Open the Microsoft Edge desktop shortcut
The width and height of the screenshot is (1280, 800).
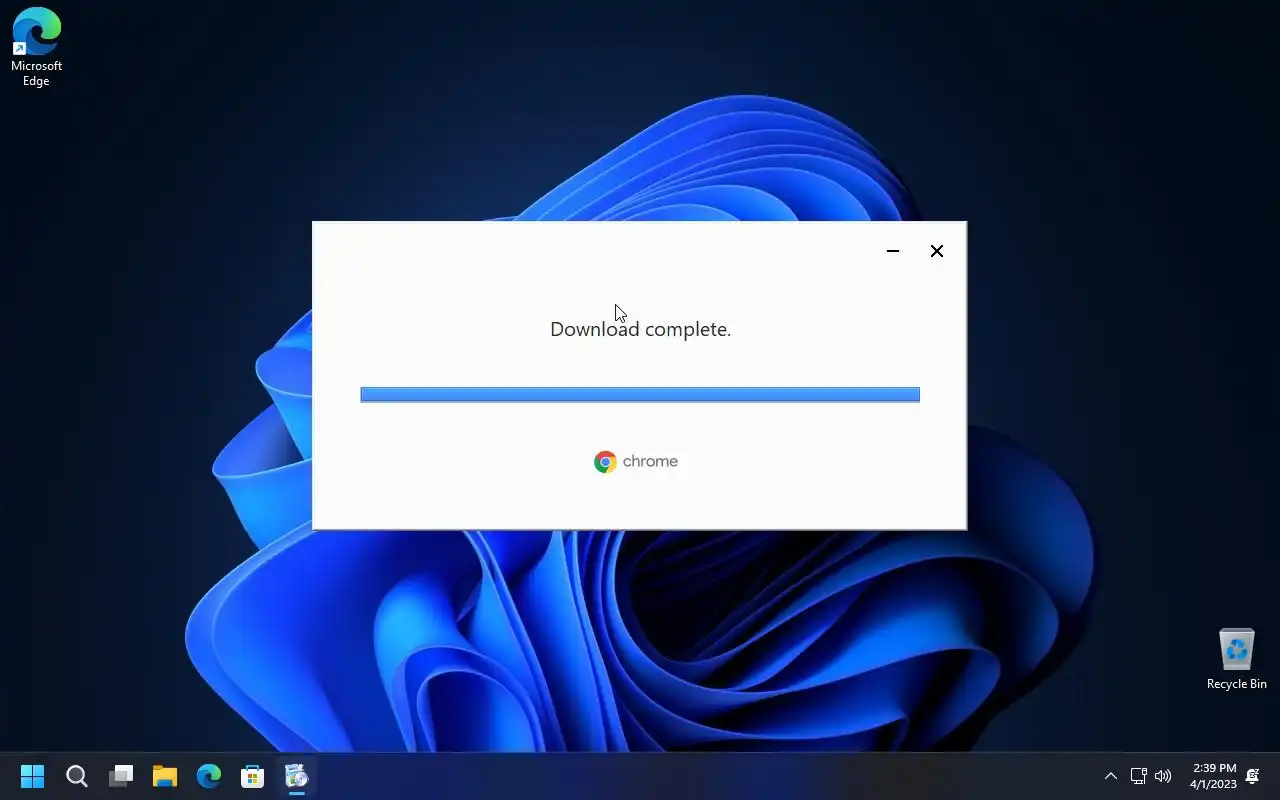tap(36, 47)
